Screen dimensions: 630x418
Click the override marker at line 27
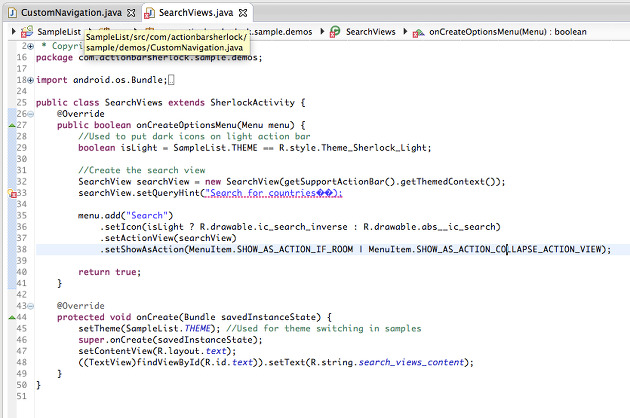[12, 125]
